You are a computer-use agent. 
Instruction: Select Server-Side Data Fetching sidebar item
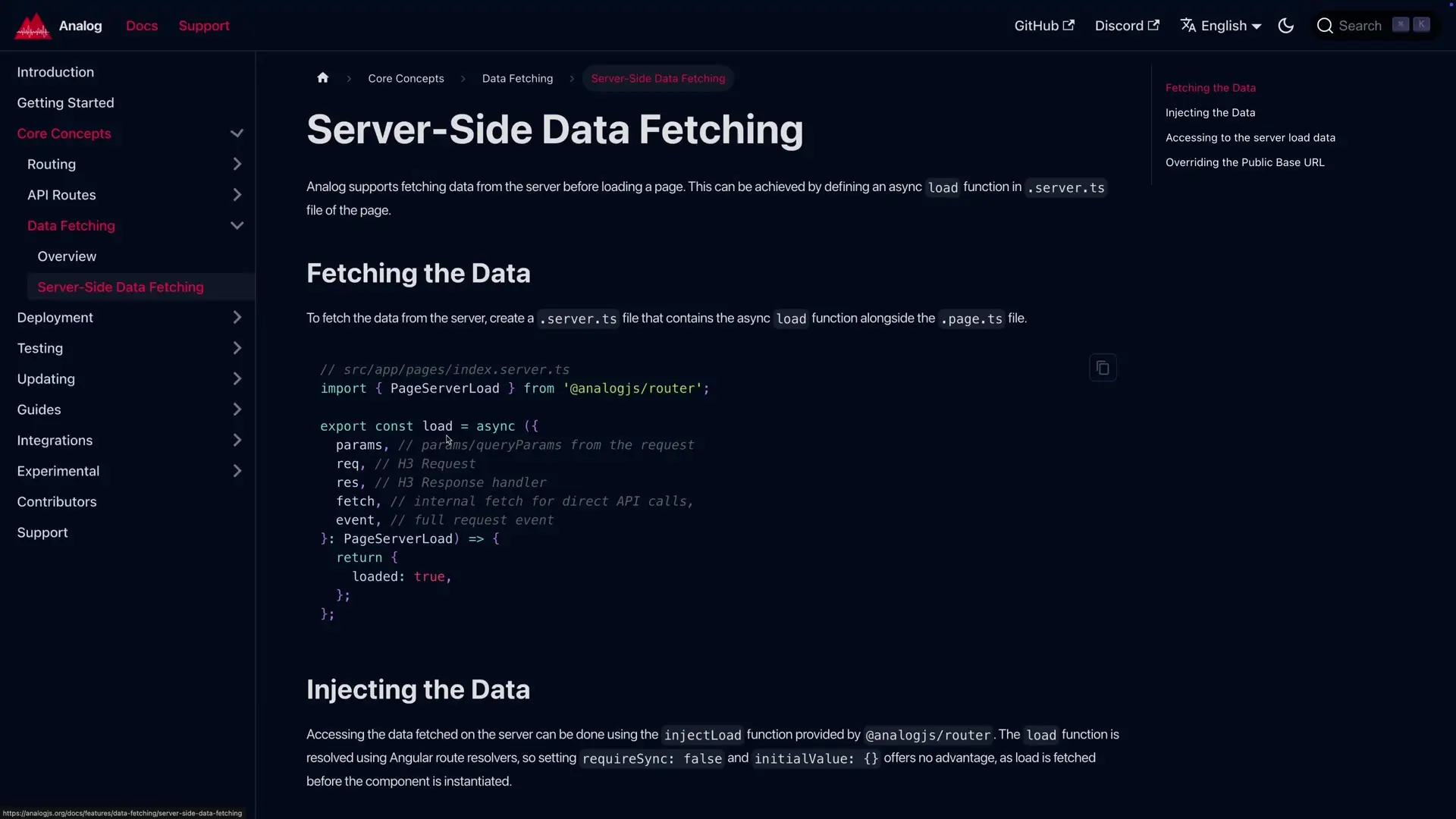point(121,287)
